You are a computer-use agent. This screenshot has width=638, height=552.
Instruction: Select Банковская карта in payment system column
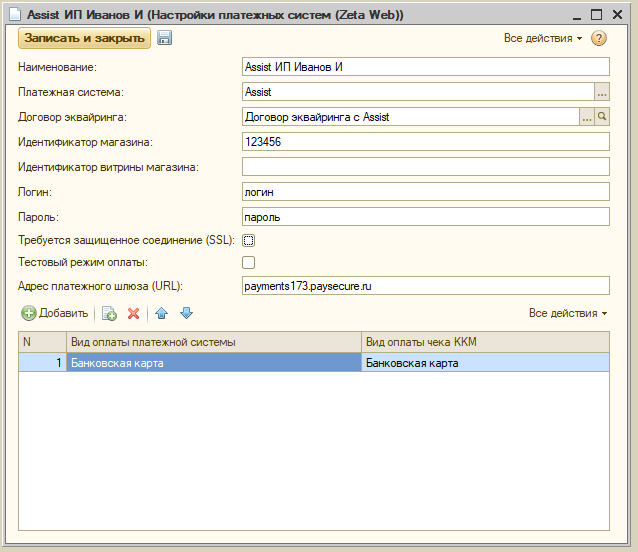214,362
